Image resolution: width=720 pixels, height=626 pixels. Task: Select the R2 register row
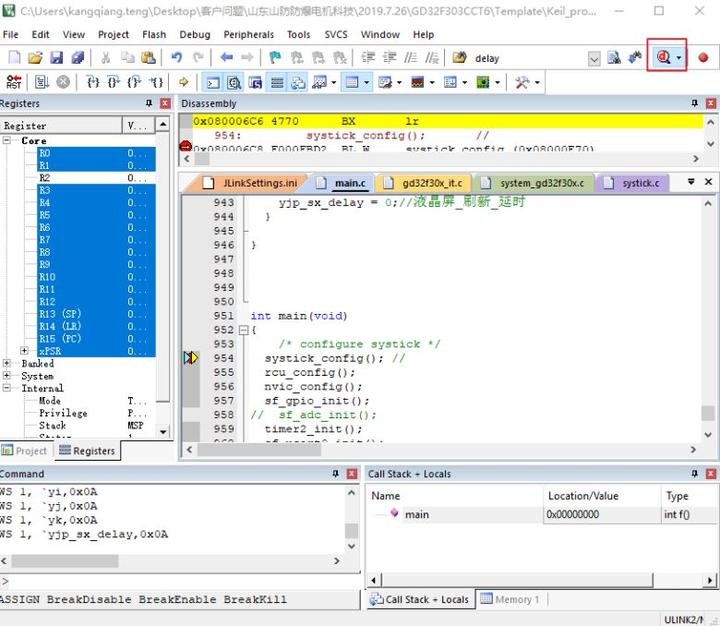point(45,178)
